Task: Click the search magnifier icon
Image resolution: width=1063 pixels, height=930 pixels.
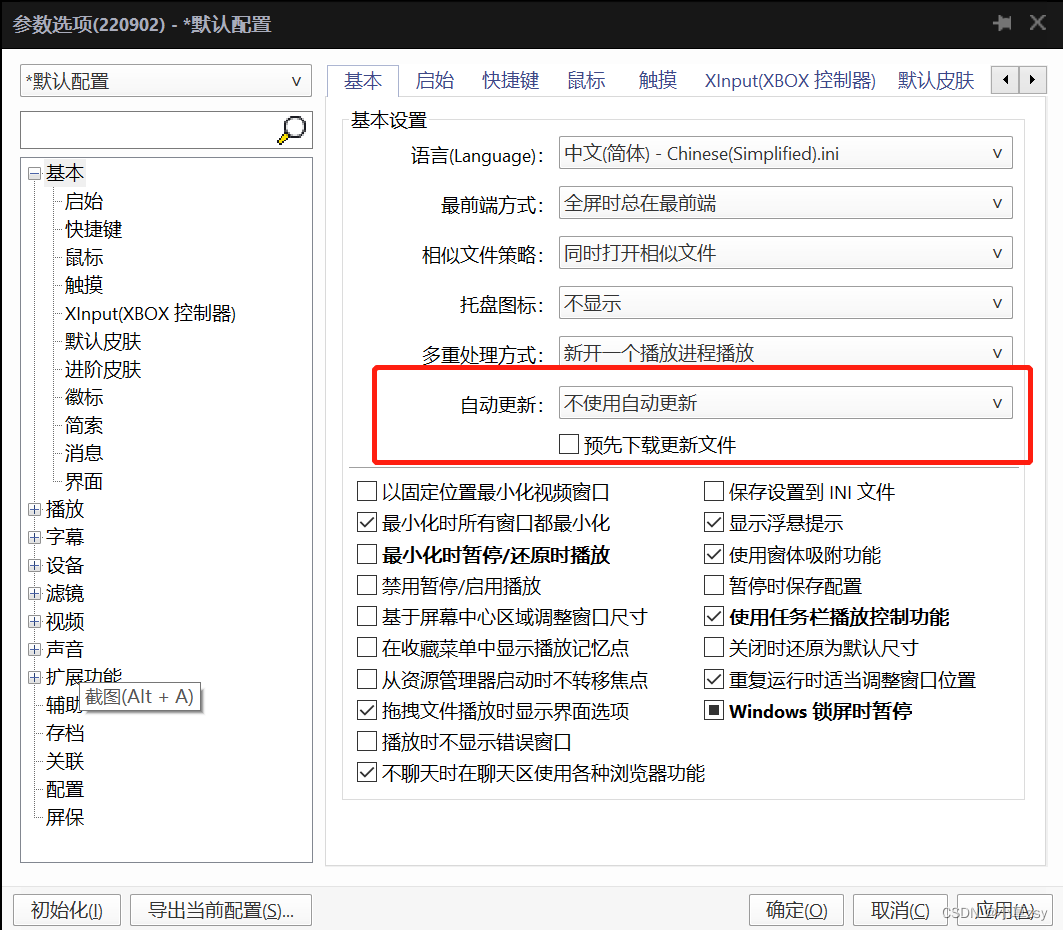Action: pos(290,130)
